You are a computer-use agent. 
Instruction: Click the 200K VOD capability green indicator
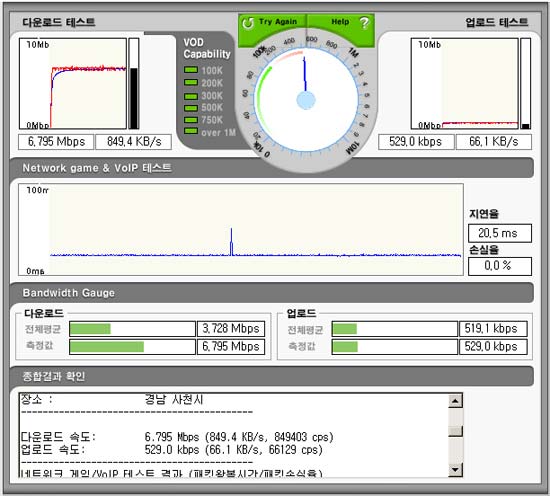(x=191, y=82)
